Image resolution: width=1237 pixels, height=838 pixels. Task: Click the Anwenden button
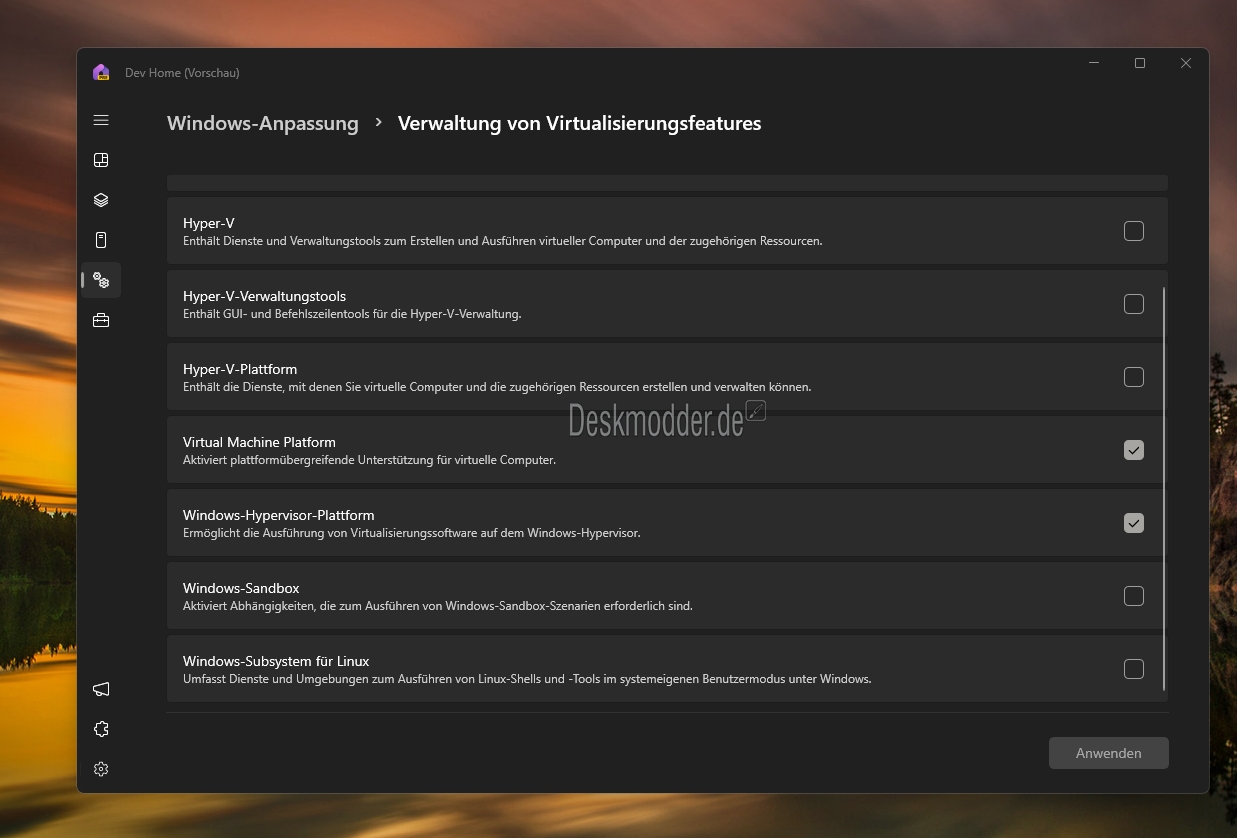tap(1108, 753)
